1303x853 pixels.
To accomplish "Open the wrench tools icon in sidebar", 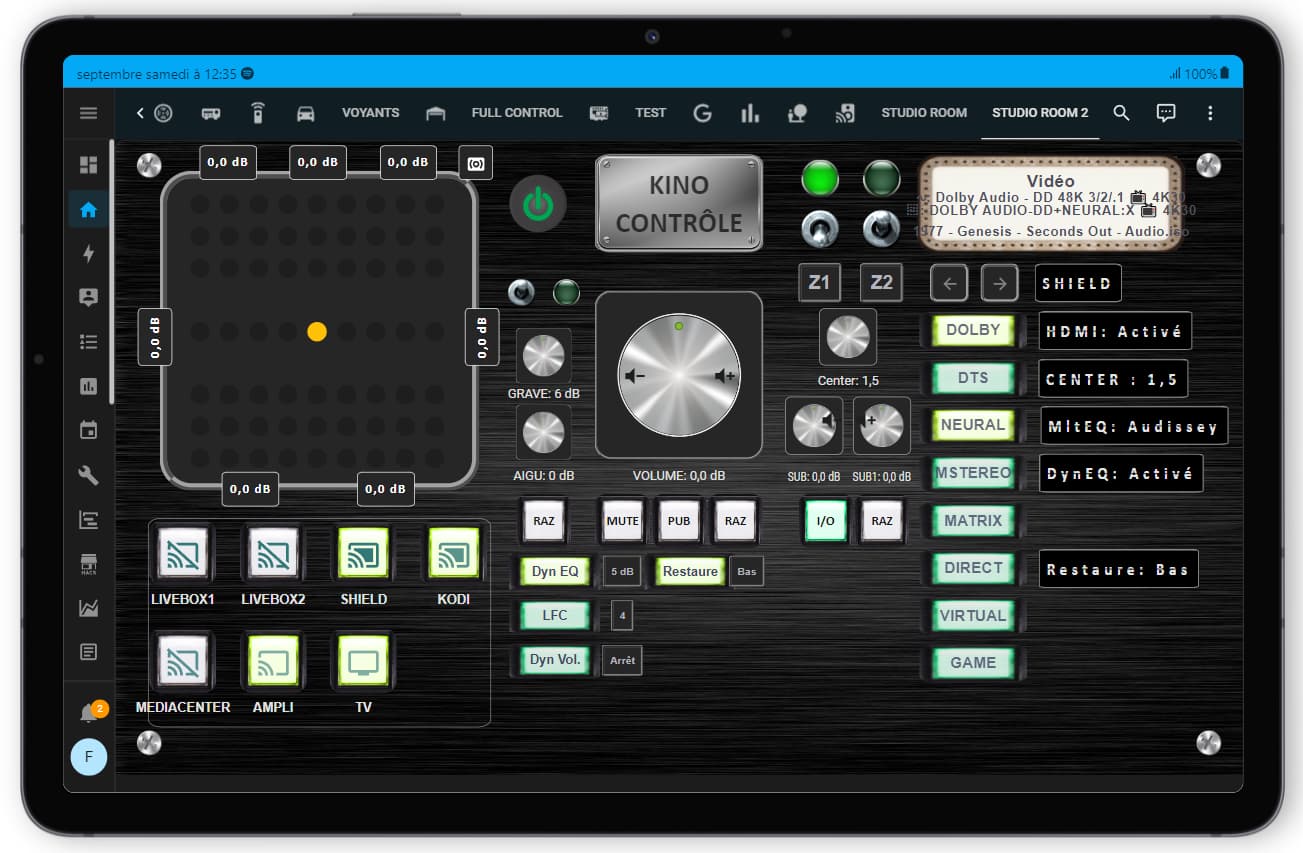I will [x=89, y=475].
